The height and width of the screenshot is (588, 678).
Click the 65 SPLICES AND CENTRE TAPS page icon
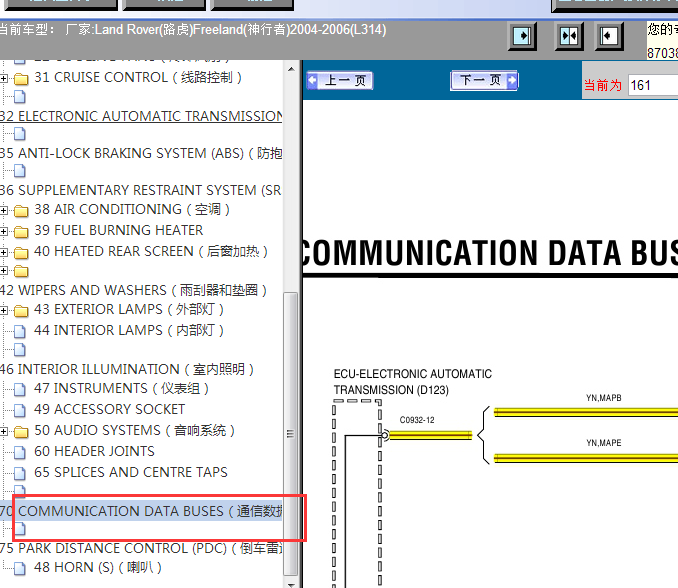pos(19,473)
